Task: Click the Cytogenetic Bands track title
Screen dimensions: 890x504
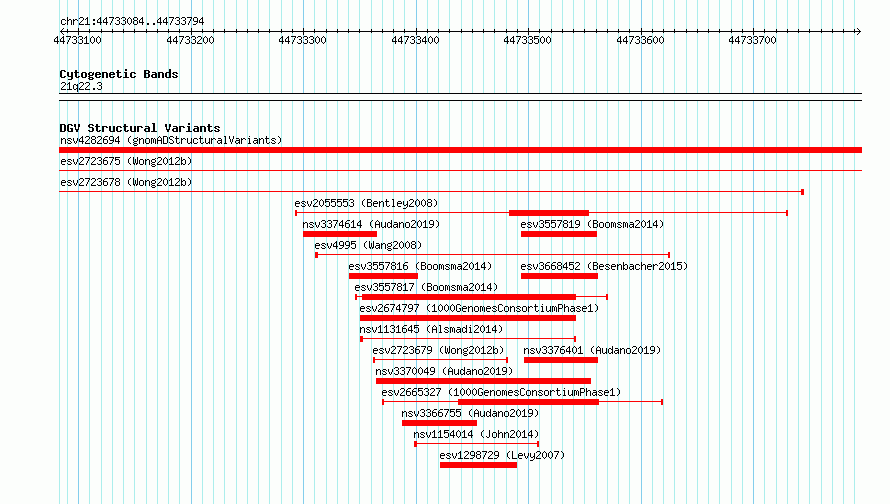Action: pyautogui.click(x=119, y=74)
